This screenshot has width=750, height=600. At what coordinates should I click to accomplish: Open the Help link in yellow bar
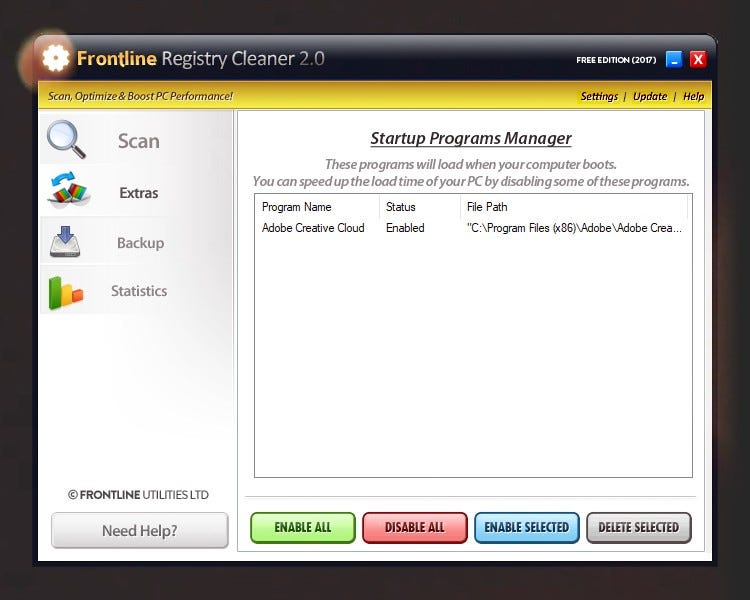tap(693, 96)
